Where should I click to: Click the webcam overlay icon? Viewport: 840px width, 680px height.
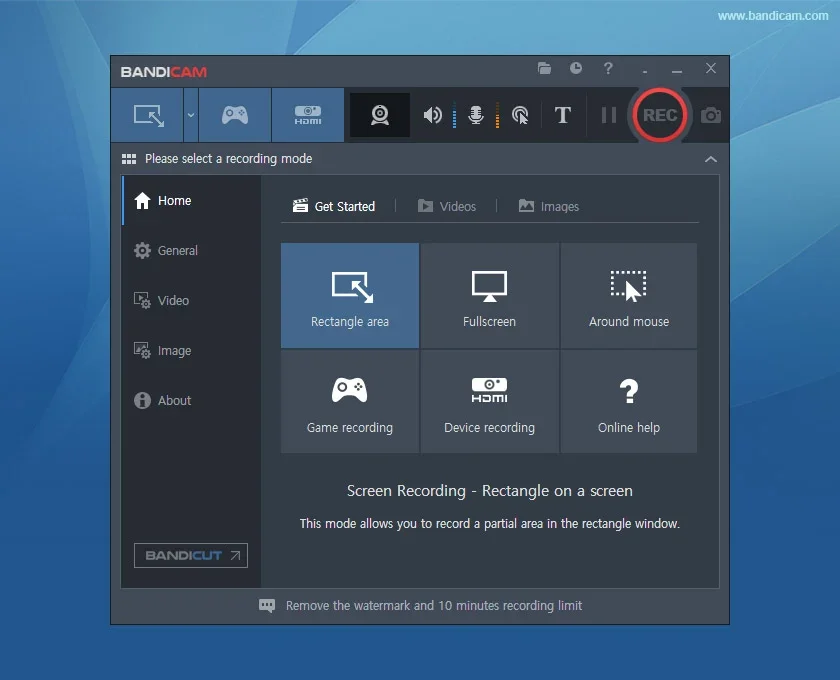pyautogui.click(x=379, y=115)
